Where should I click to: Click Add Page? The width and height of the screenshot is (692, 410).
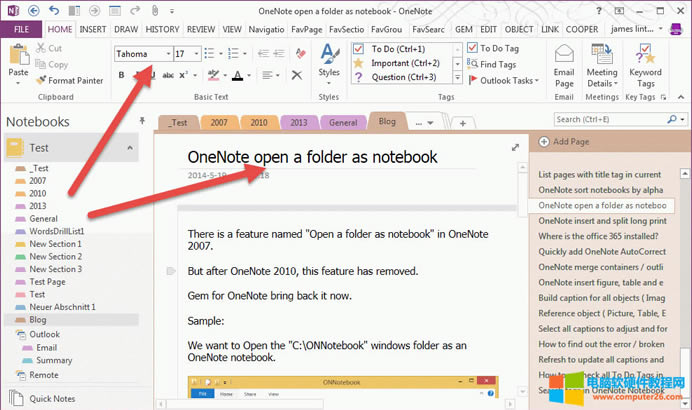point(564,142)
